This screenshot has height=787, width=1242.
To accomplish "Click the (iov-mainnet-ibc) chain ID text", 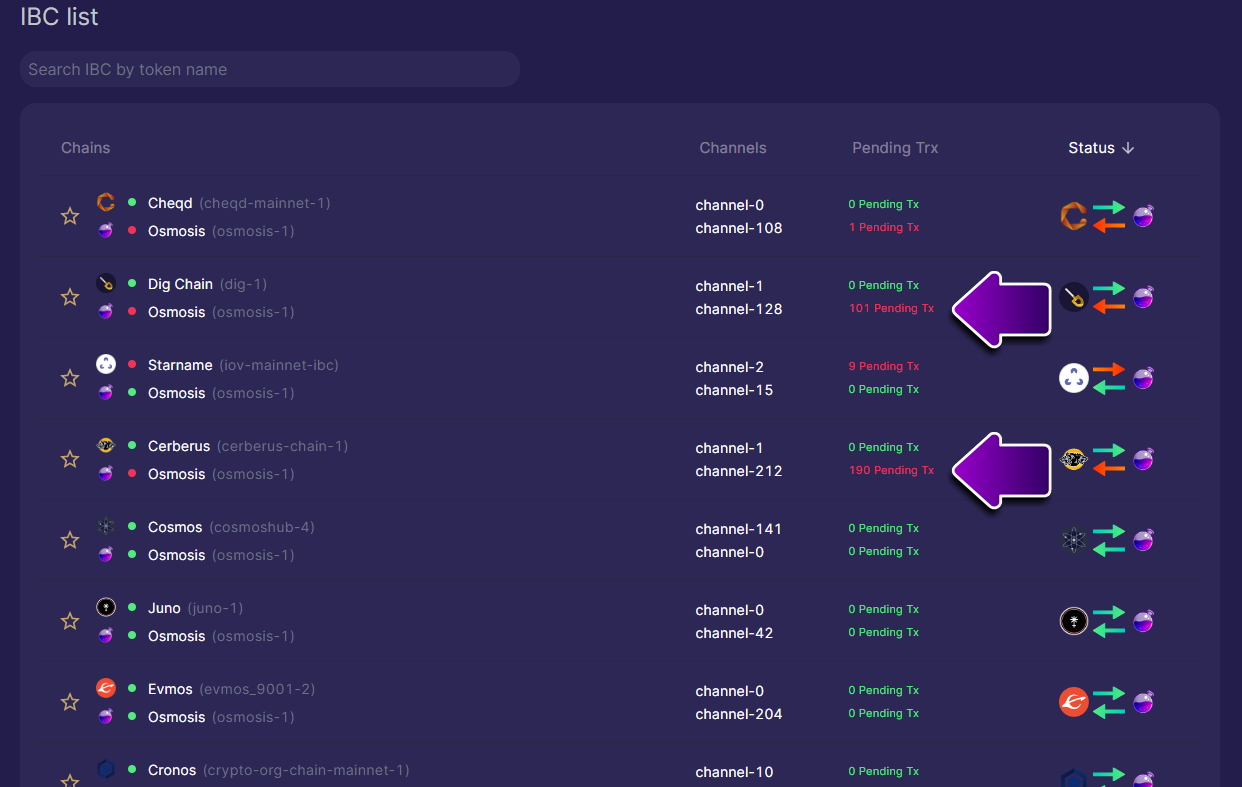I will pos(278,365).
